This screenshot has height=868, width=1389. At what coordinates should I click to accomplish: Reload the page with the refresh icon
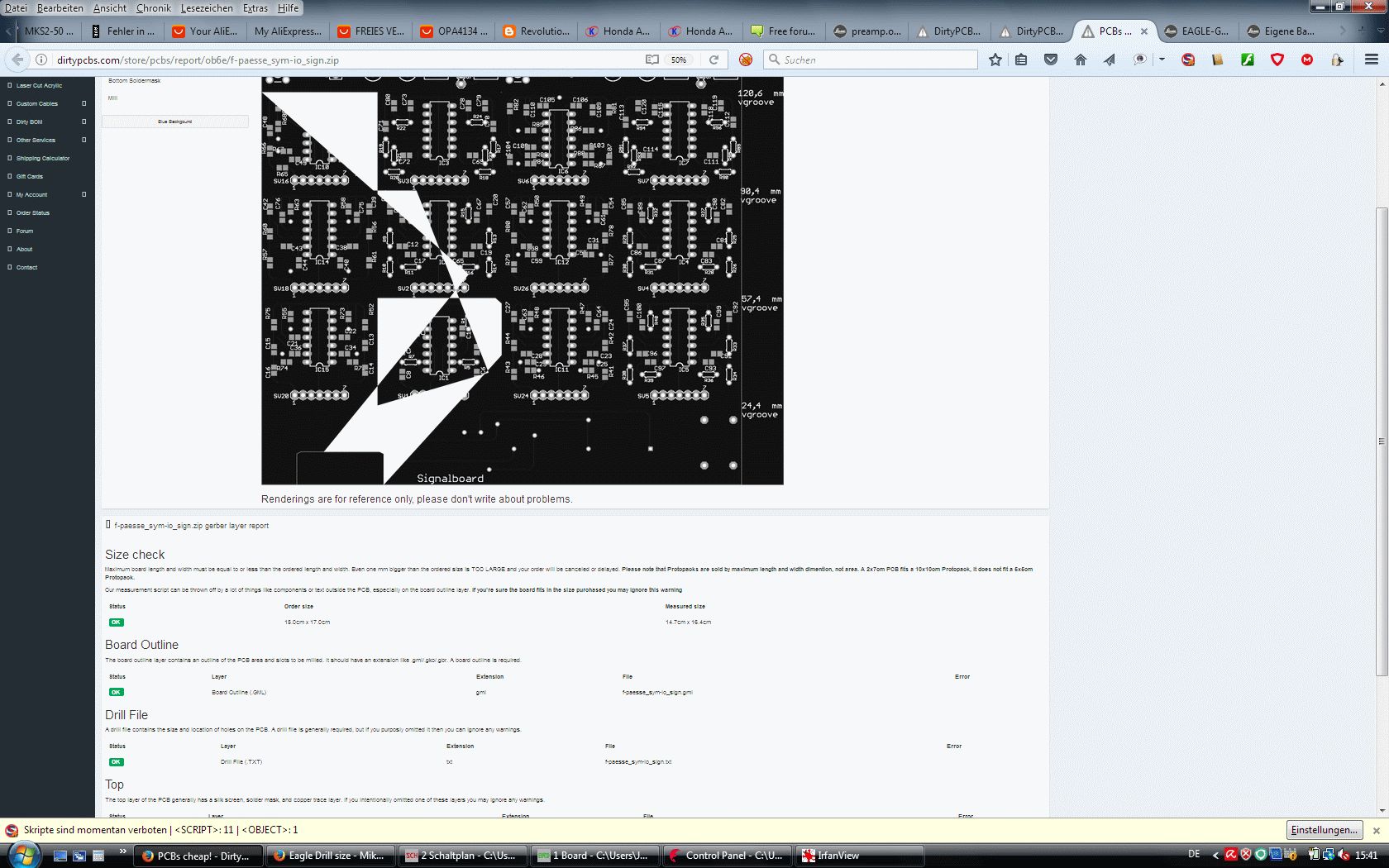714,60
